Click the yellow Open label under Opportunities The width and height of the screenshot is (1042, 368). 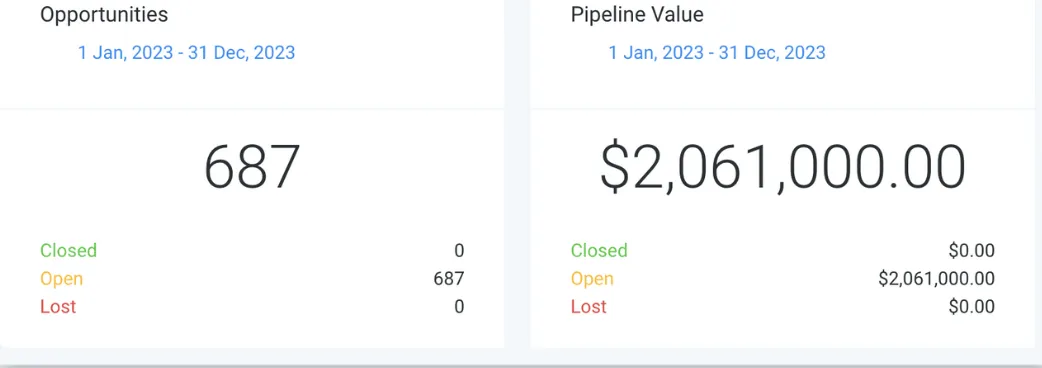tap(61, 279)
